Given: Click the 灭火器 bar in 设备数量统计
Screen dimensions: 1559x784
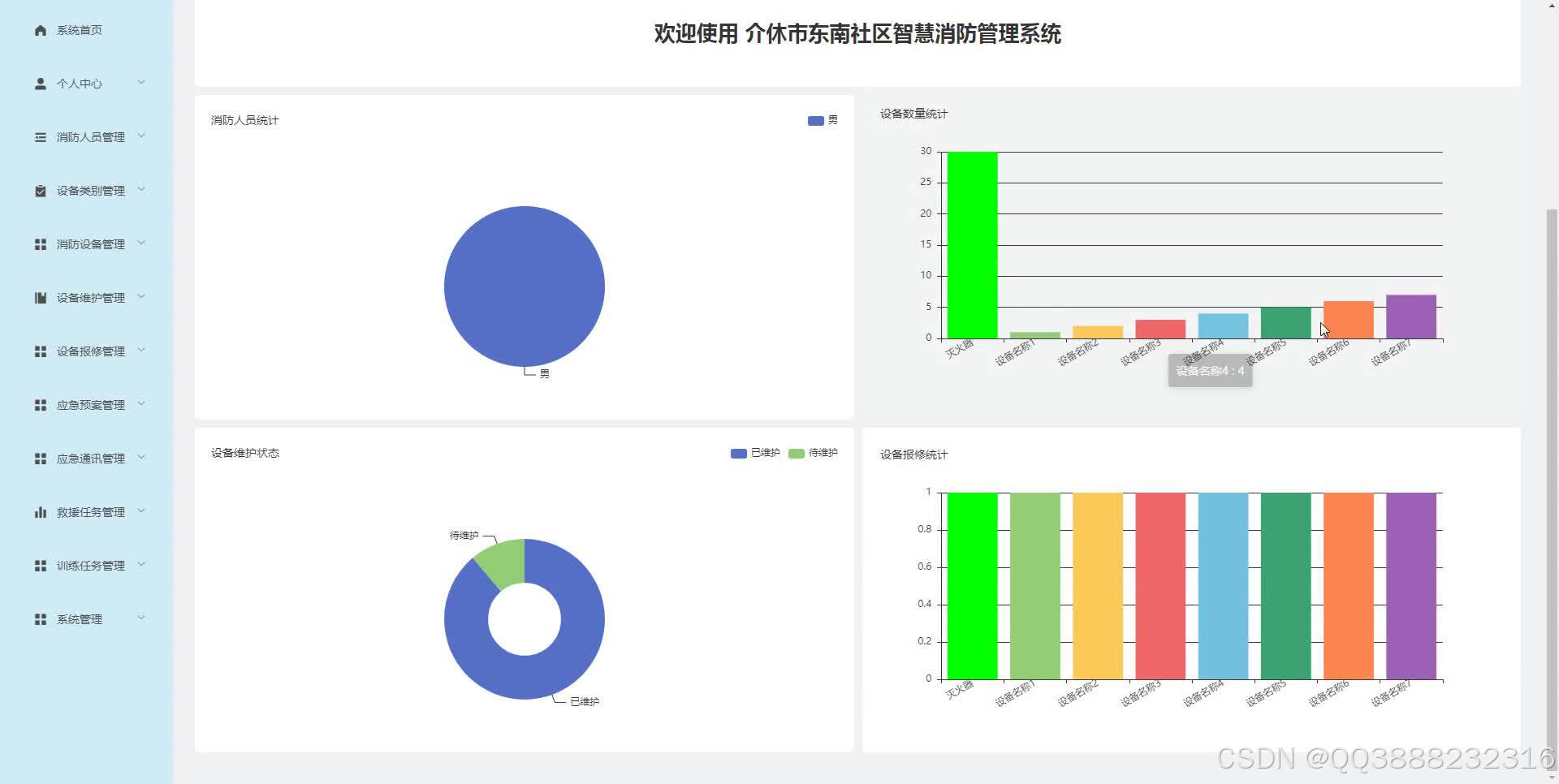Looking at the screenshot, I should pyautogui.click(x=972, y=245).
